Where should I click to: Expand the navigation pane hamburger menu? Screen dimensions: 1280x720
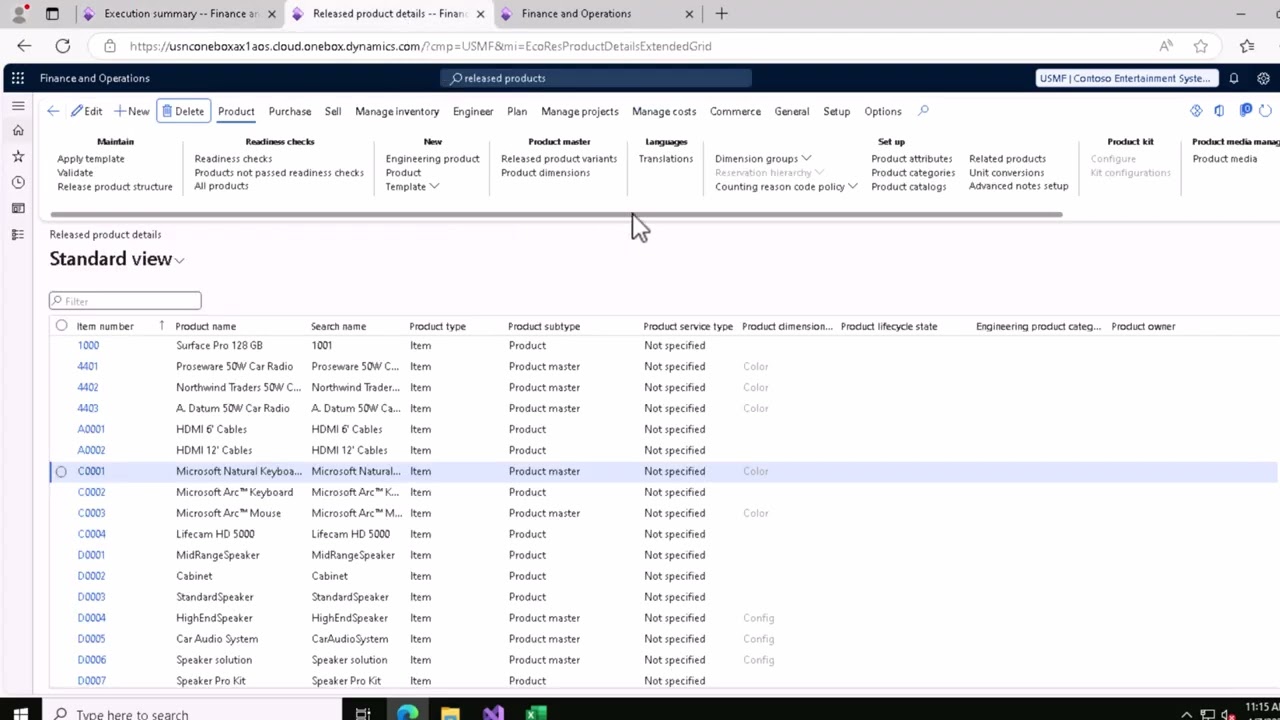pyautogui.click(x=18, y=105)
